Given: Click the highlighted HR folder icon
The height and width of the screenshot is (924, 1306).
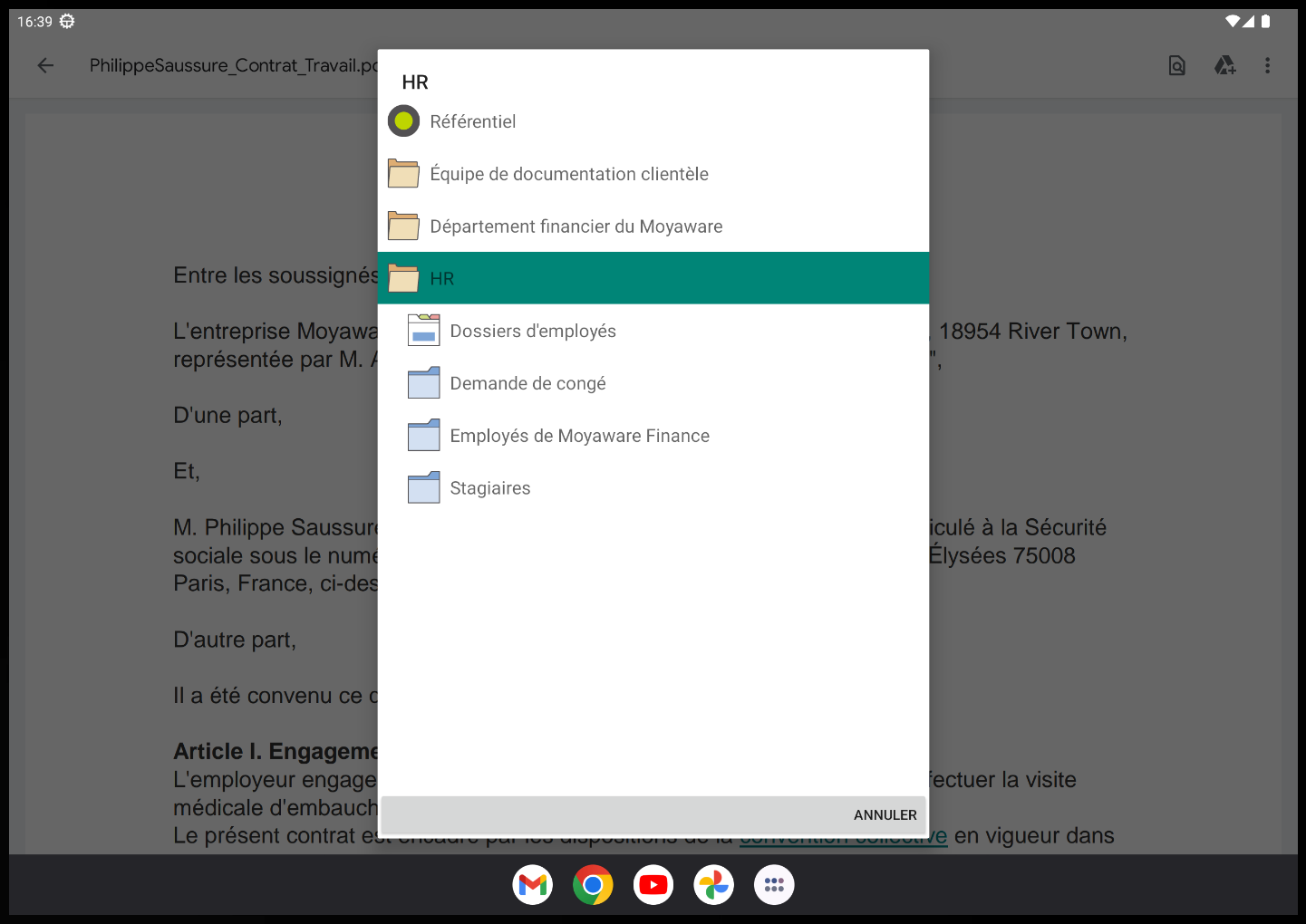Looking at the screenshot, I should tap(403, 278).
